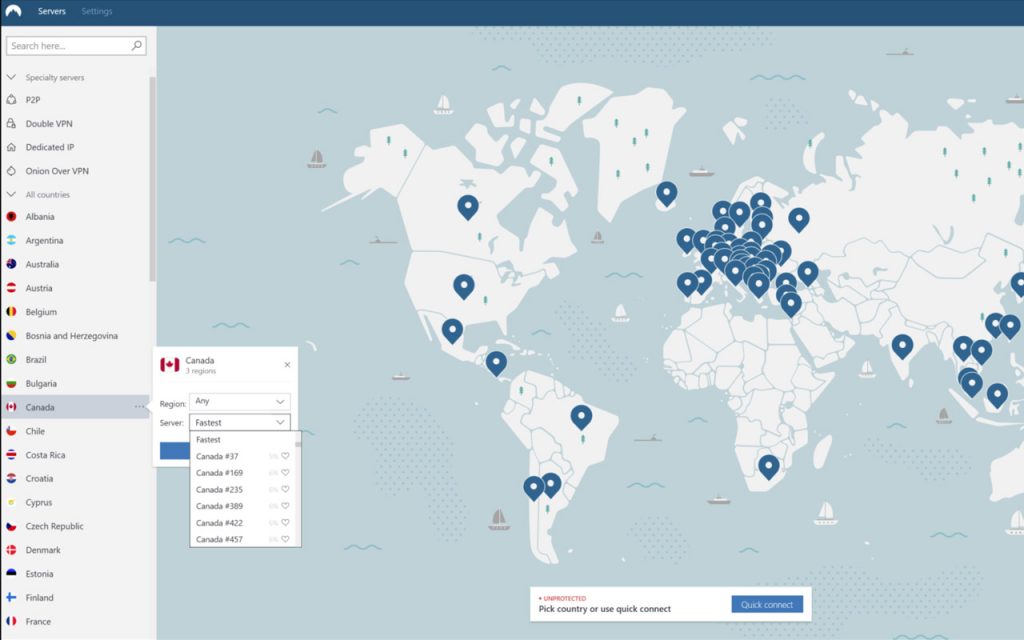
Task: Choose the Onion Over VPN specialty server
Action: [x=57, y=171]
